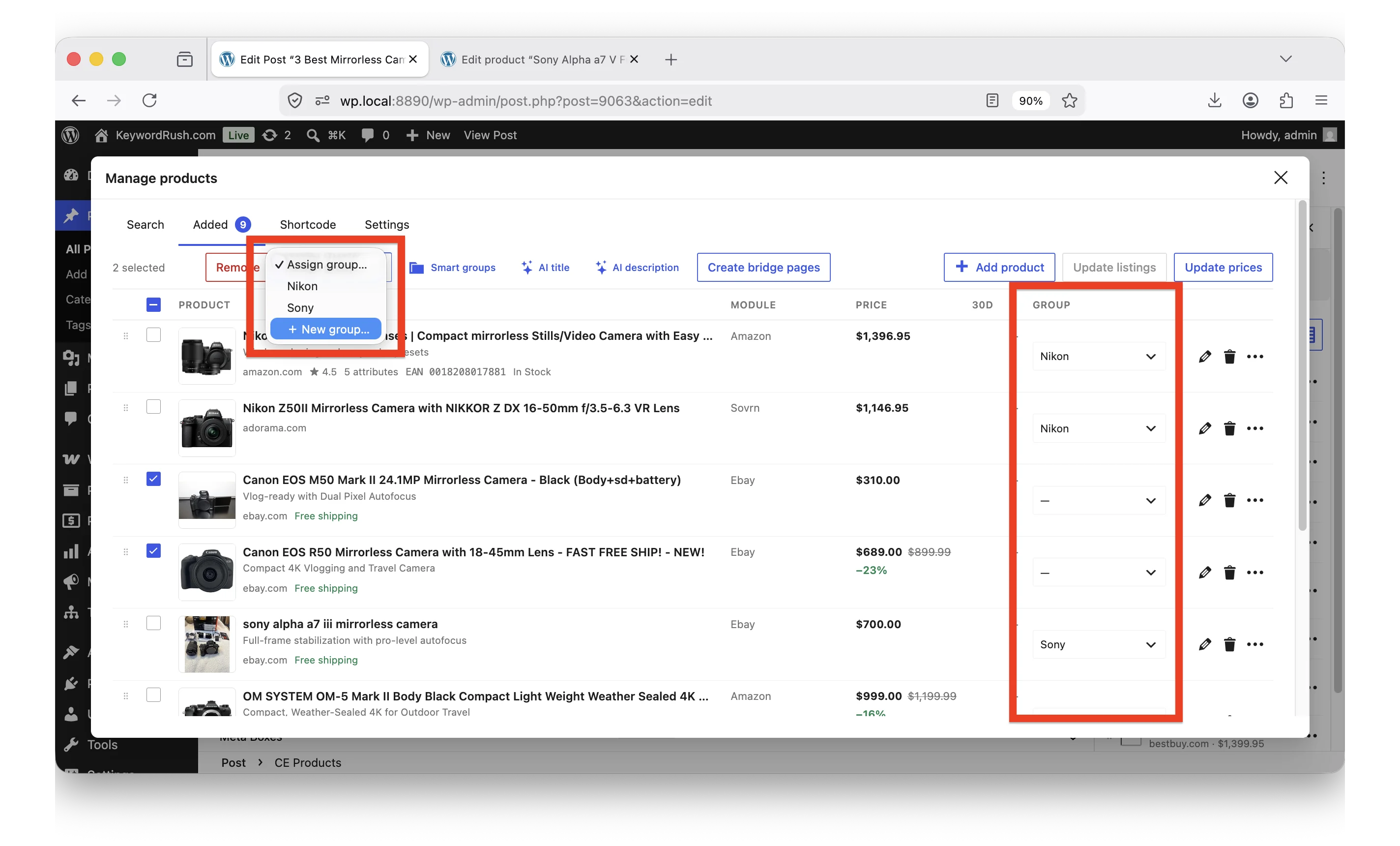Click the Smart groups button

coord(452,267)
